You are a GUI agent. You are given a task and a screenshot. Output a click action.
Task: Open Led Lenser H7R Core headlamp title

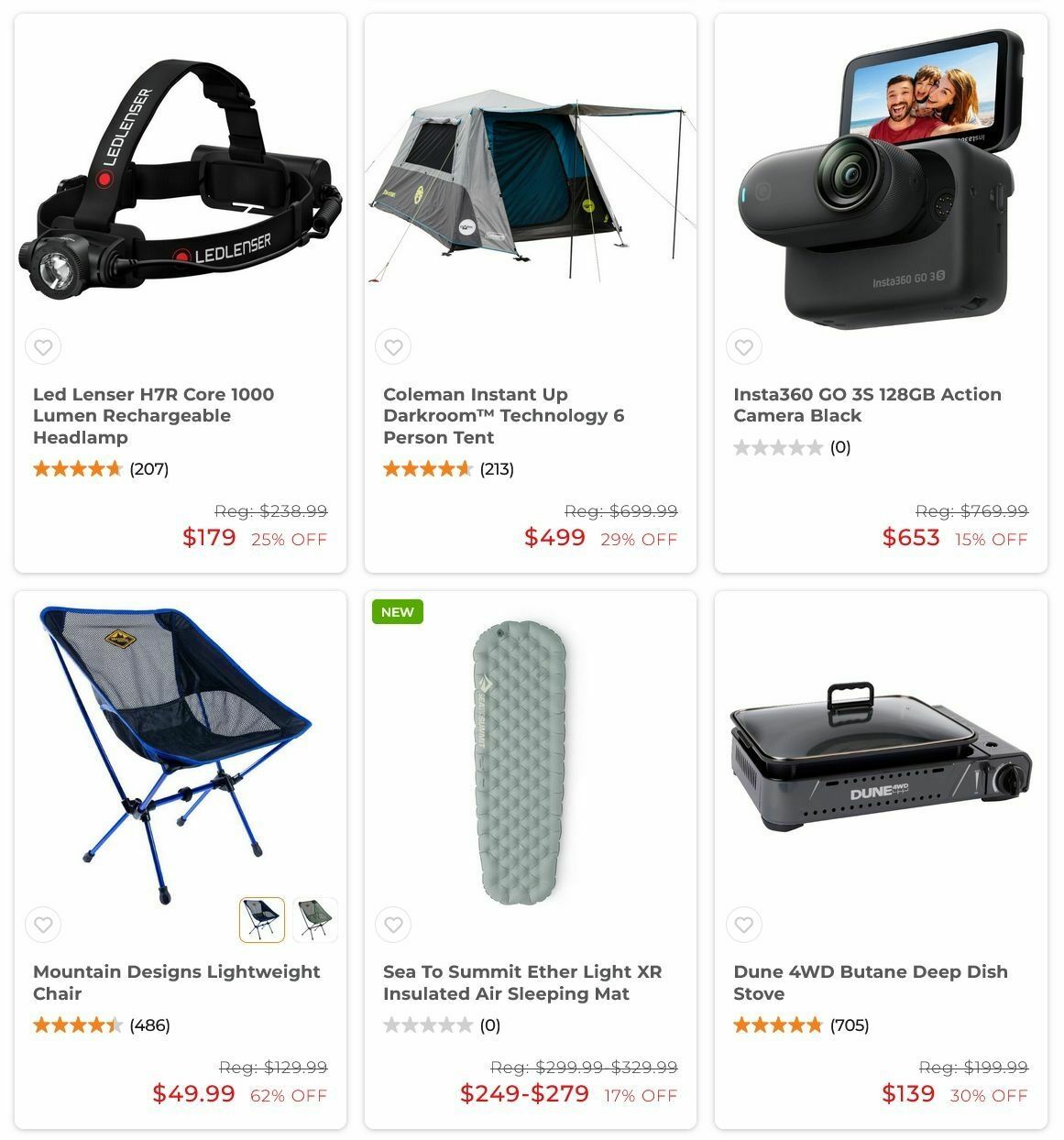pyautogui.click(x=154, y=416)
